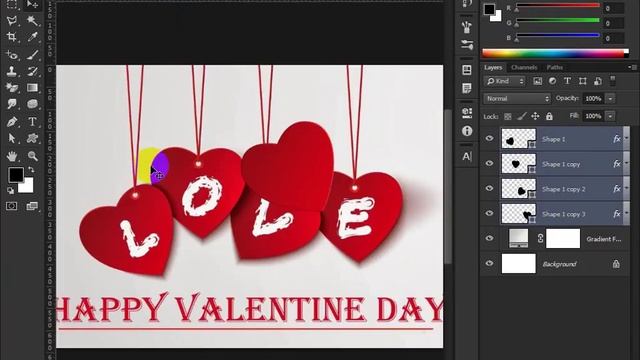Toggle layer filtering on or off
The image size is (640, 360).
[x=613, y=80]
